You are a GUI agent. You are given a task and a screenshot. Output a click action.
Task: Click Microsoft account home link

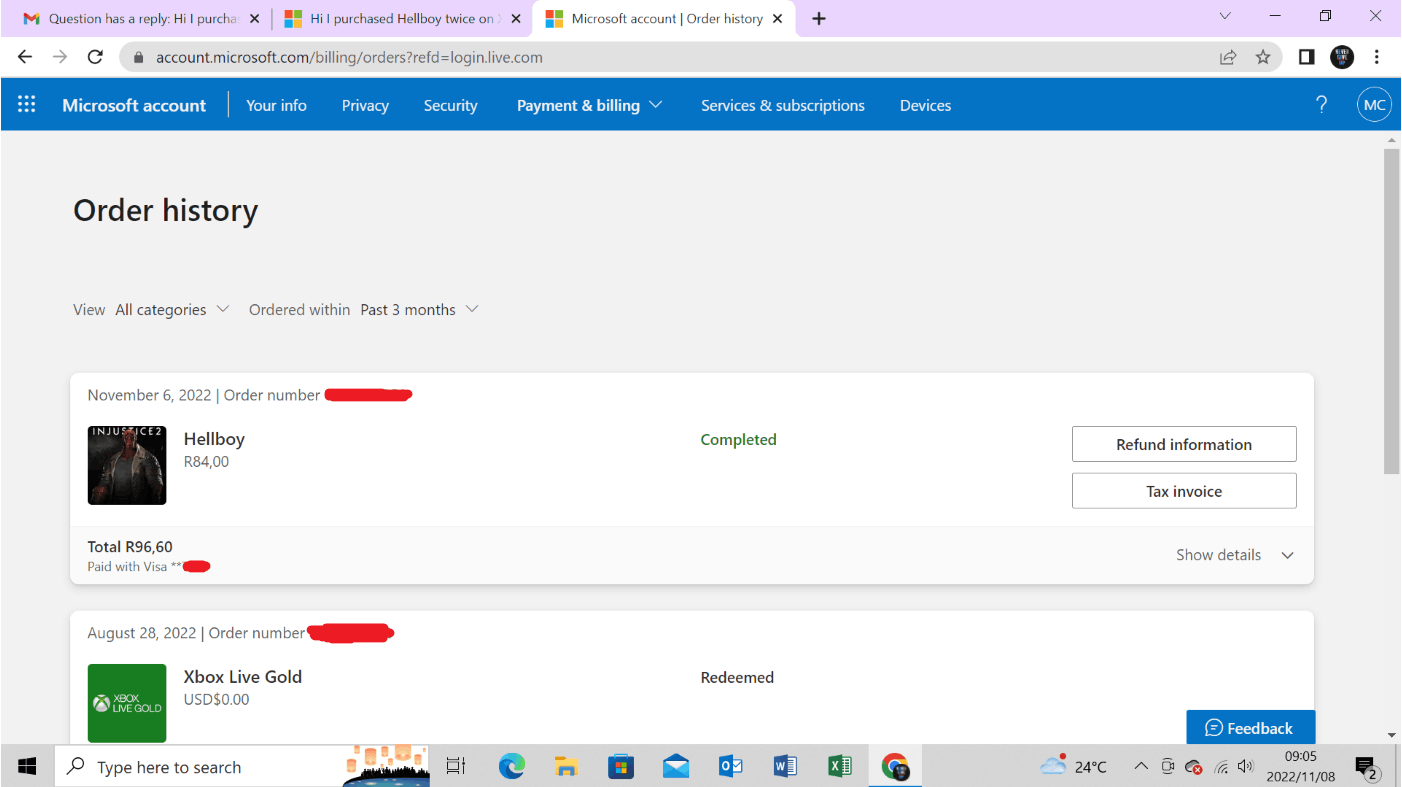point(134,105)
